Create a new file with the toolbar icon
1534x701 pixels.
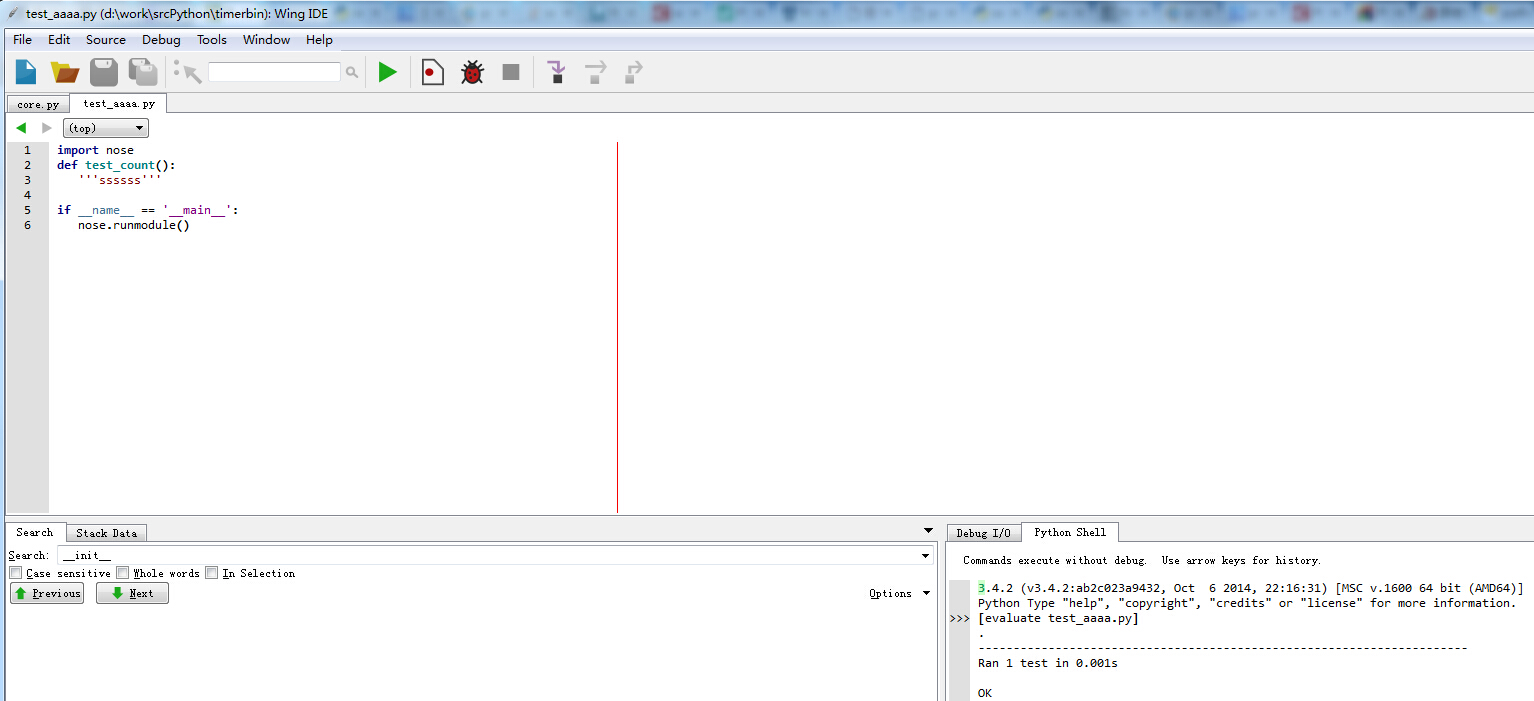tap(26, 72)
